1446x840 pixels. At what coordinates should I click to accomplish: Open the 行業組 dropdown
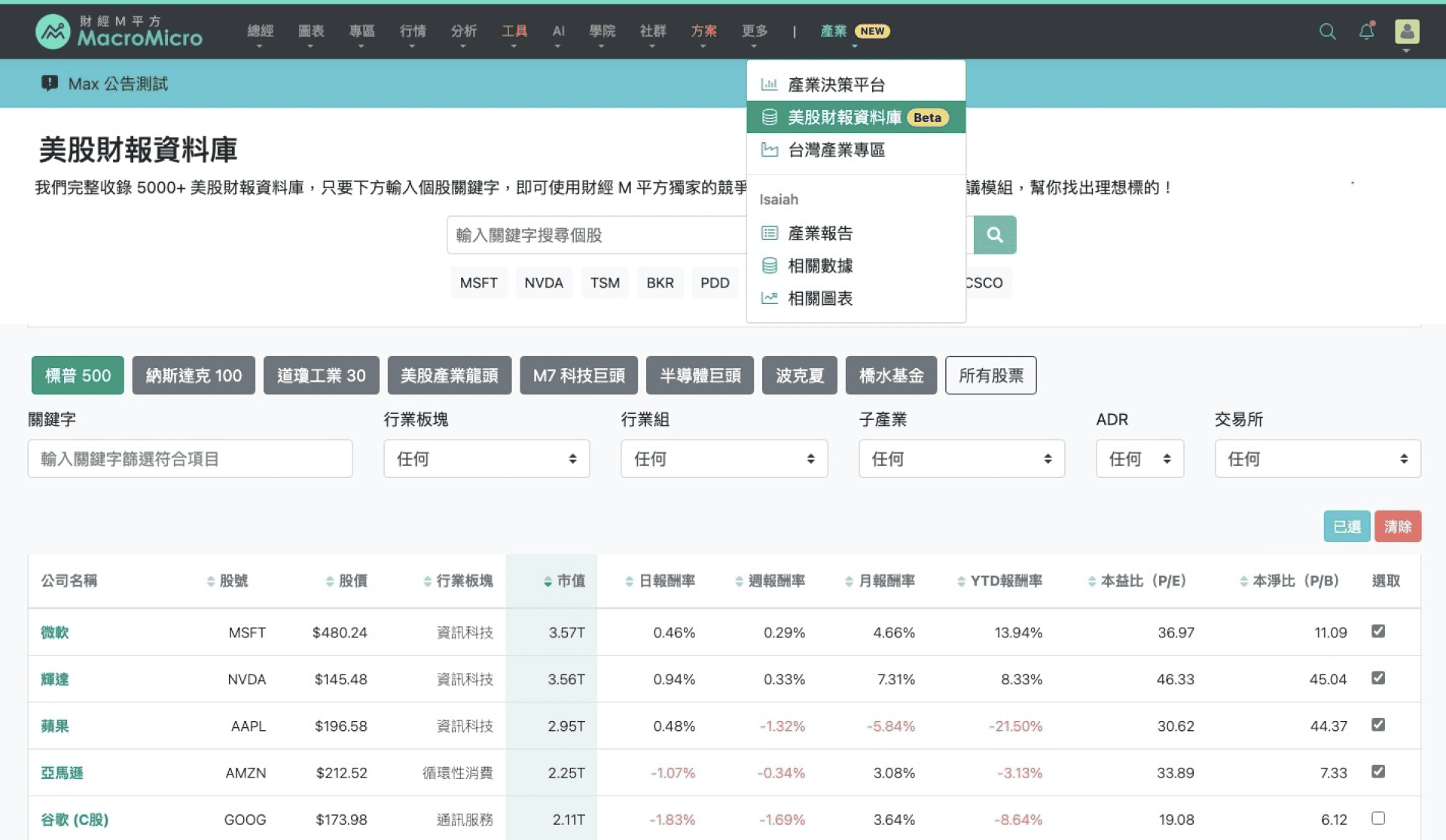pyautogui.click(x=724, y=458)
